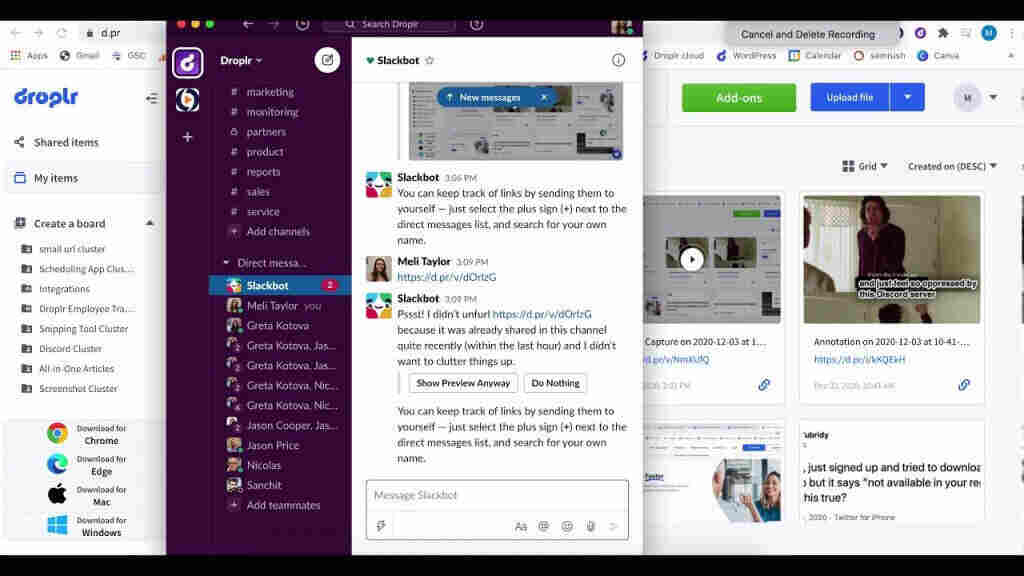Screen dimensions: 1024x576
Task: Open the marketing channel
Action: [270, 92]
